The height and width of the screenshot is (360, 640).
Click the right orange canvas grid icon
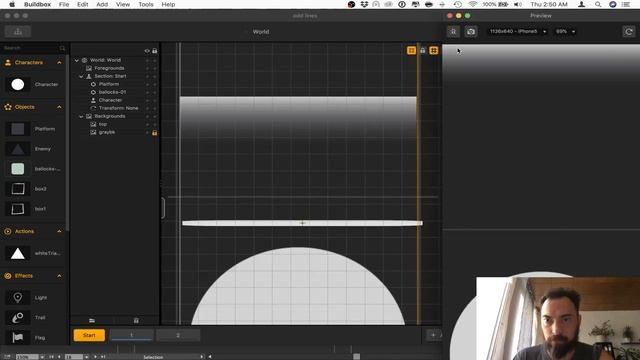click(434, 50)
